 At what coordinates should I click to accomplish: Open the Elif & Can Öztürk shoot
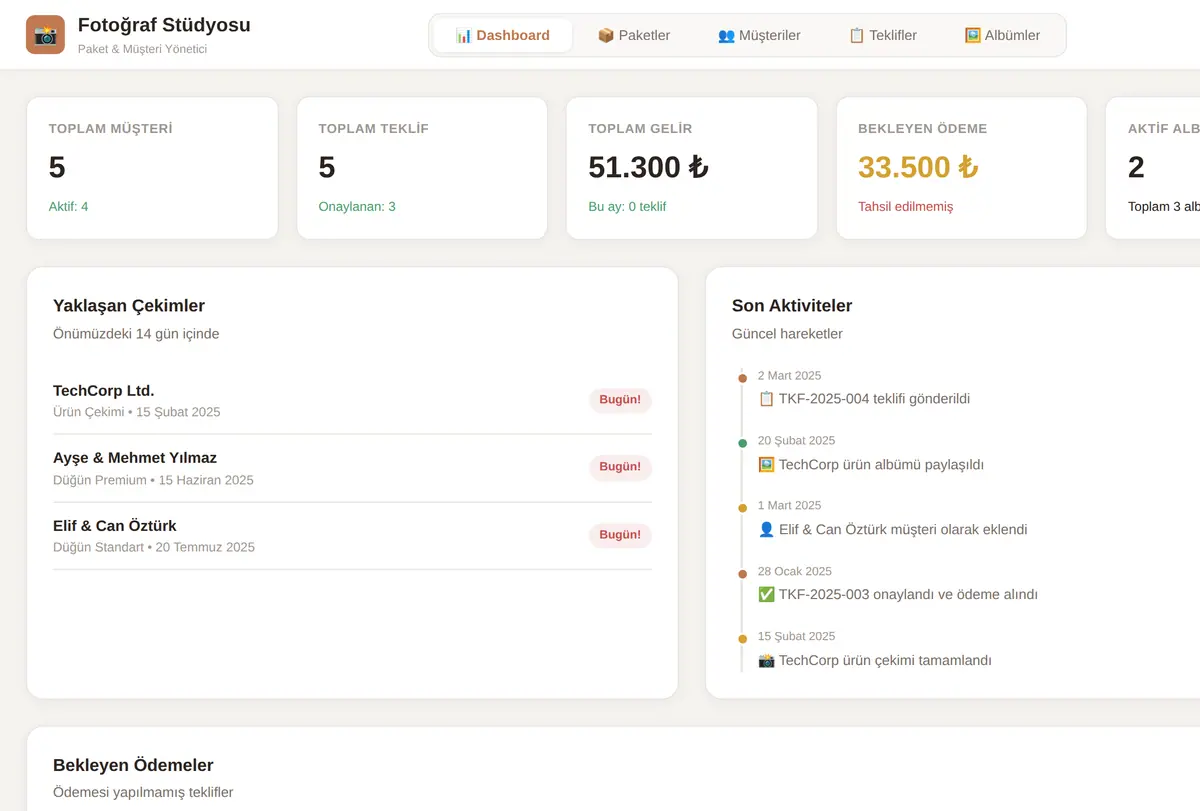coord(352,536)
